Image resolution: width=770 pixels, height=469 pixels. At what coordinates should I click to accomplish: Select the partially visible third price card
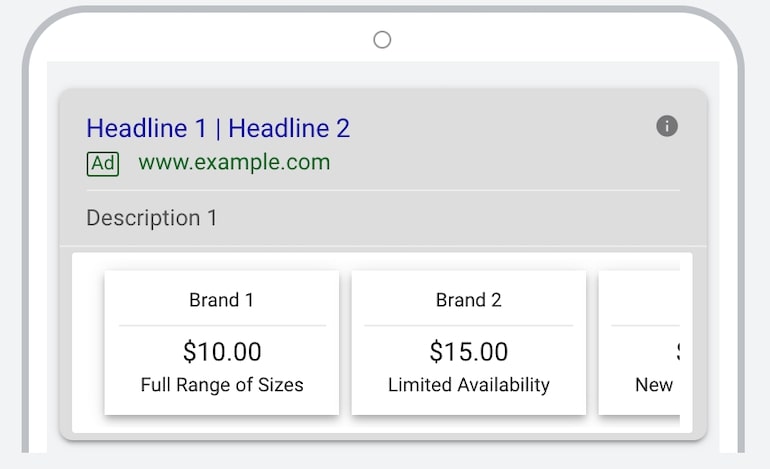pos(639,342)
